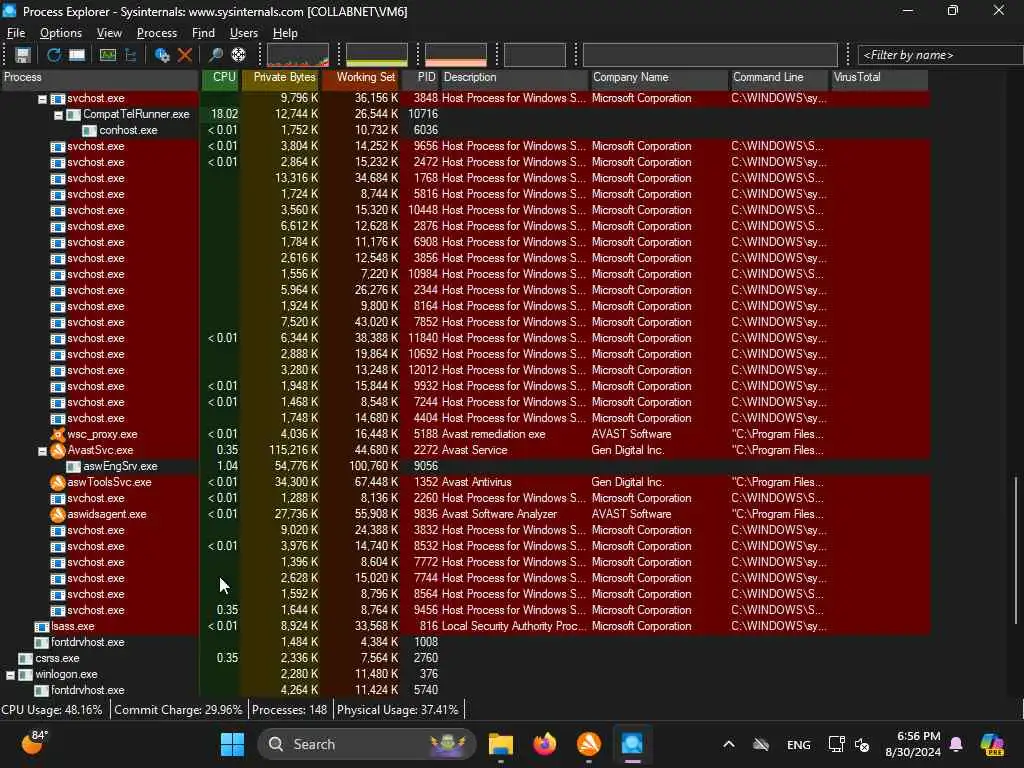Image resolution: width=1024 pixels, height=768 pixels.
Task: Sort by the PID column header
Action: [421, 77]
